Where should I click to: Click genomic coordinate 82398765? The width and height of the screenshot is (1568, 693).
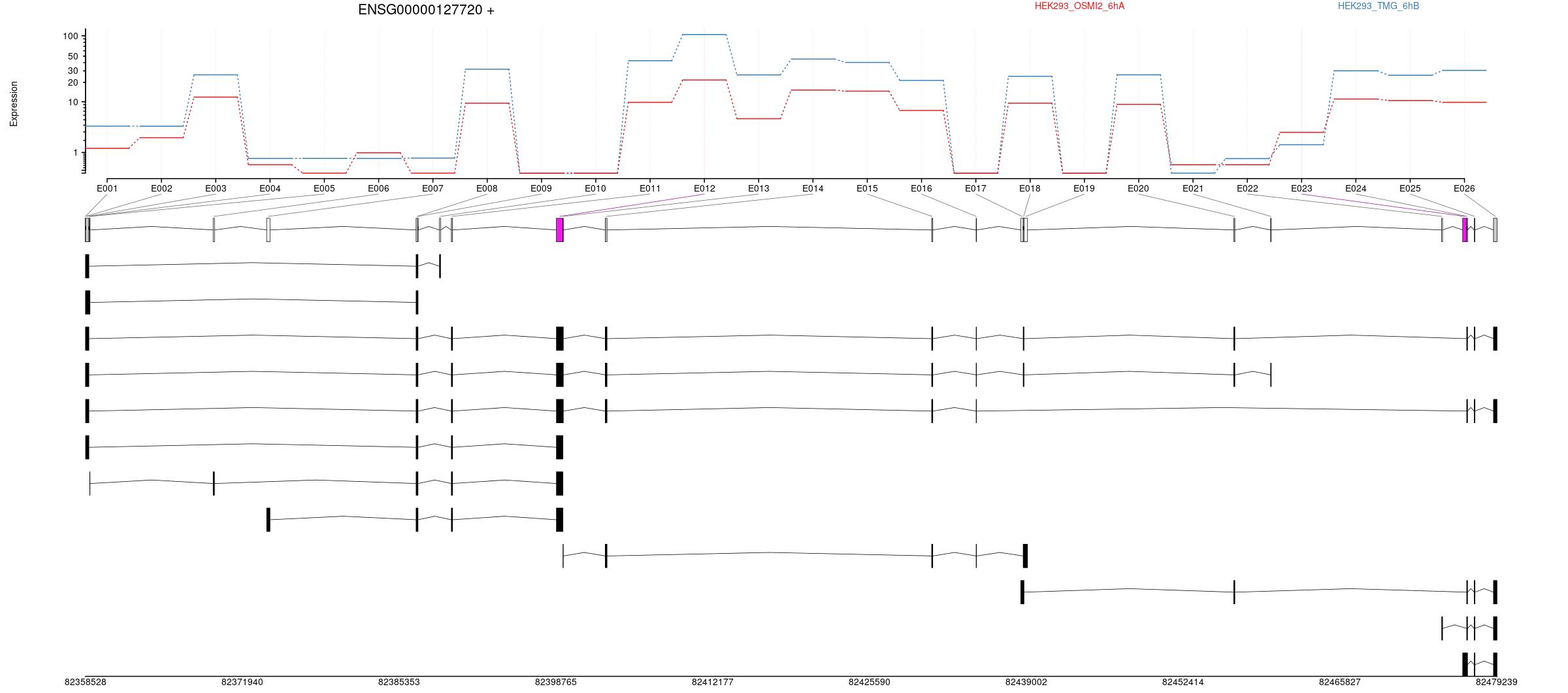click(556, 683)
